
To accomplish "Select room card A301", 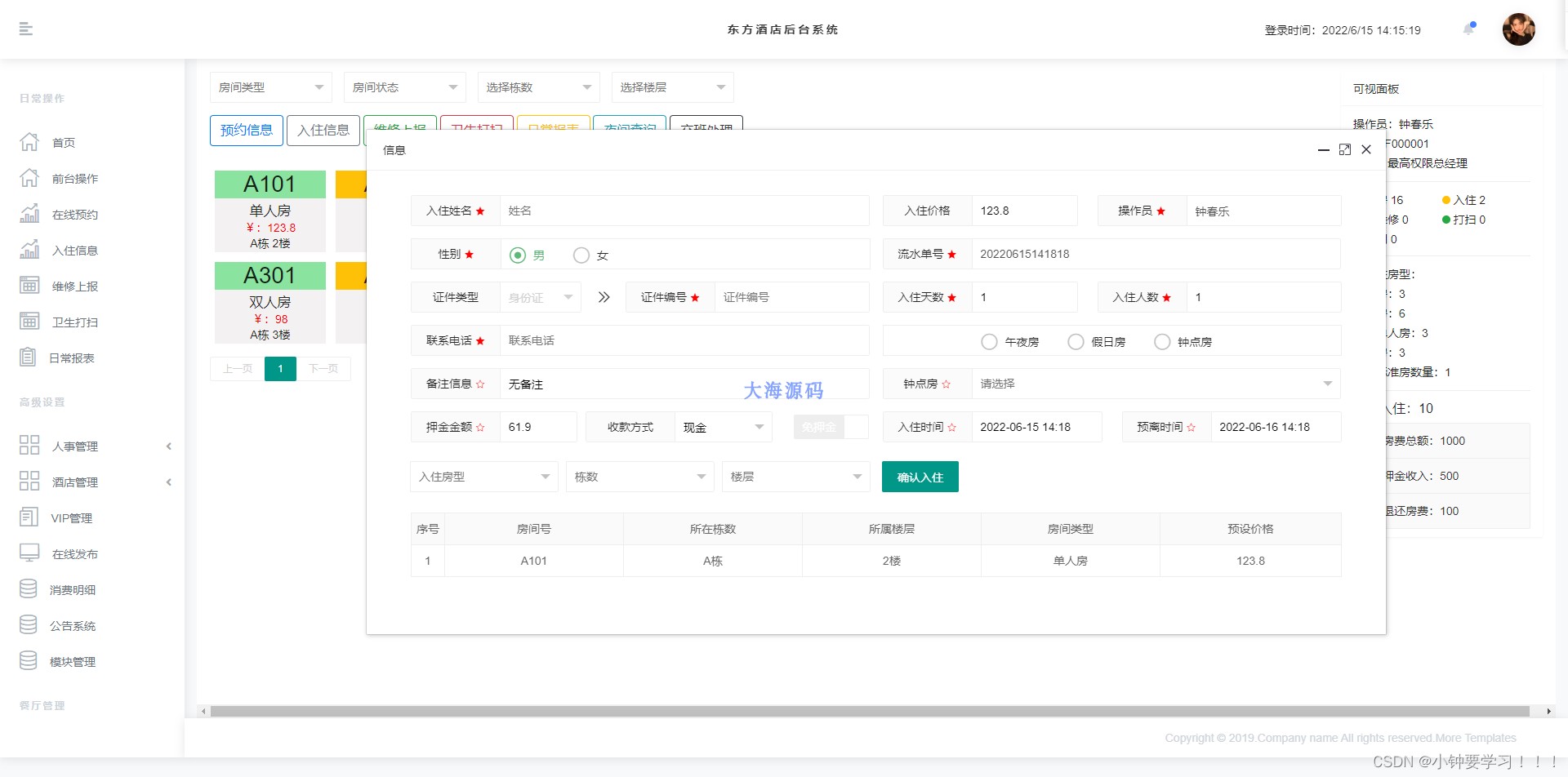I will (270, 302).
